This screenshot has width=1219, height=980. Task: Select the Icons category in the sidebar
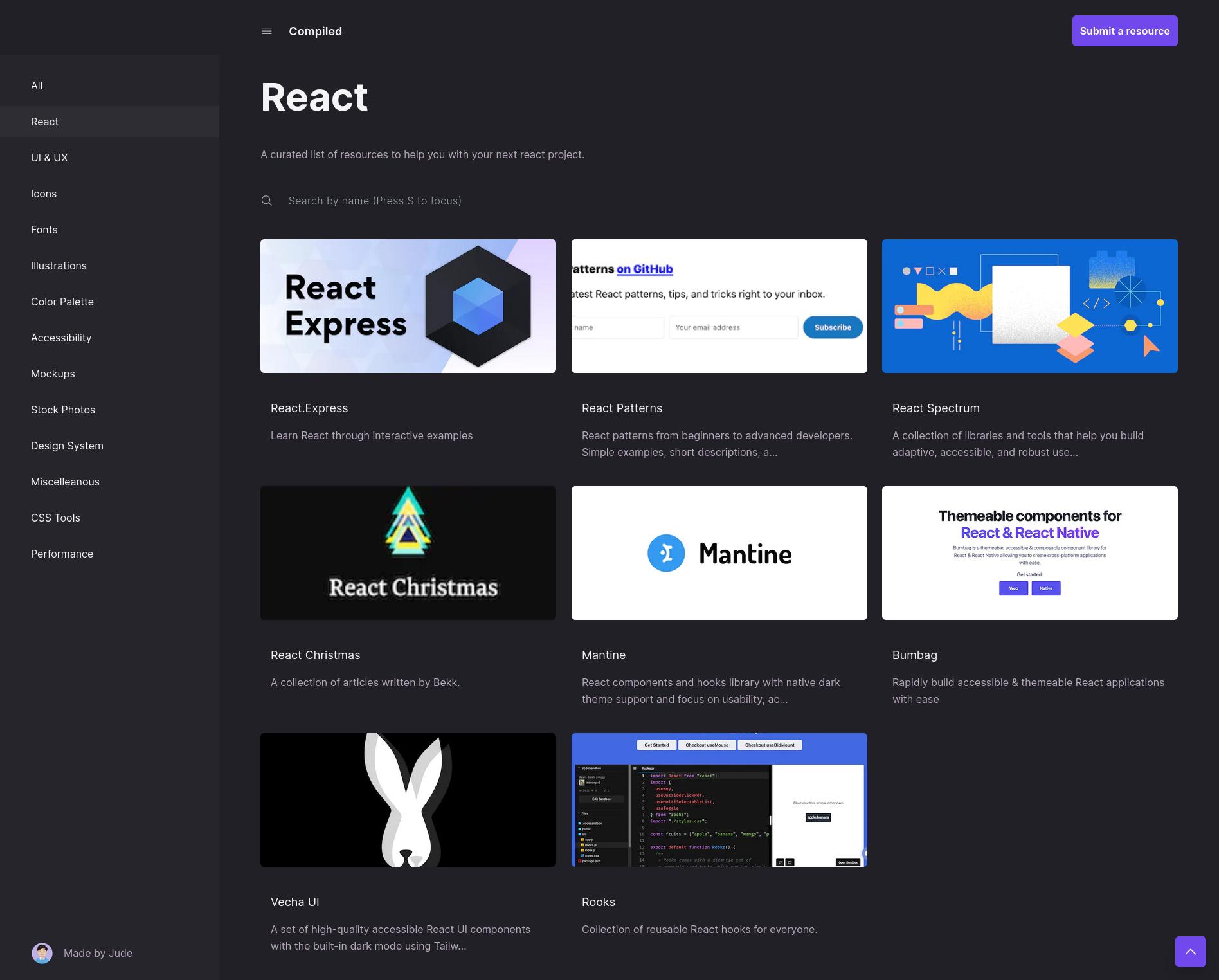[x=44, y=194]
